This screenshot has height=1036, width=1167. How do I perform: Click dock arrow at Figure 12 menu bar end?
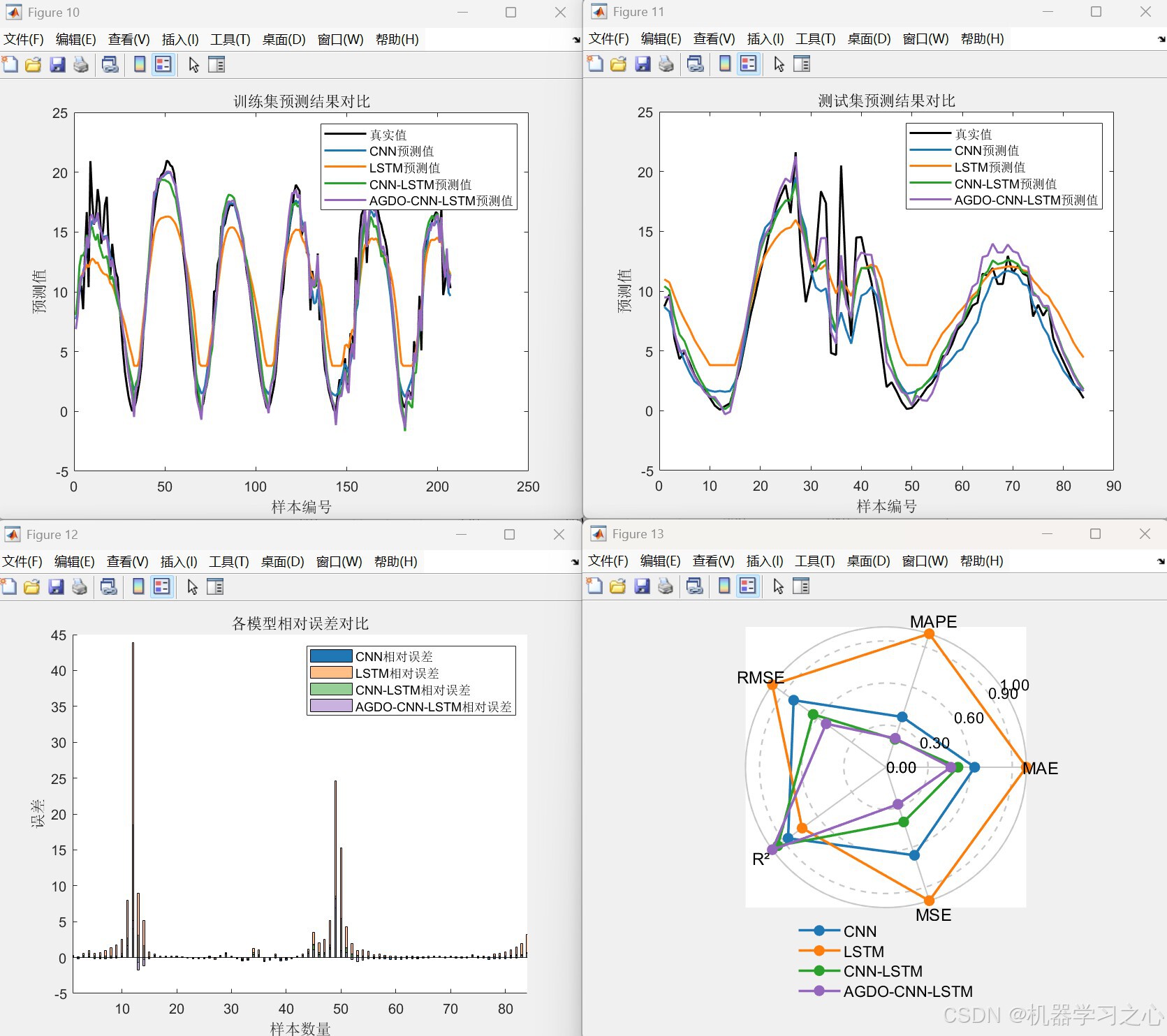pyautogui.click(x=576, y=562)
